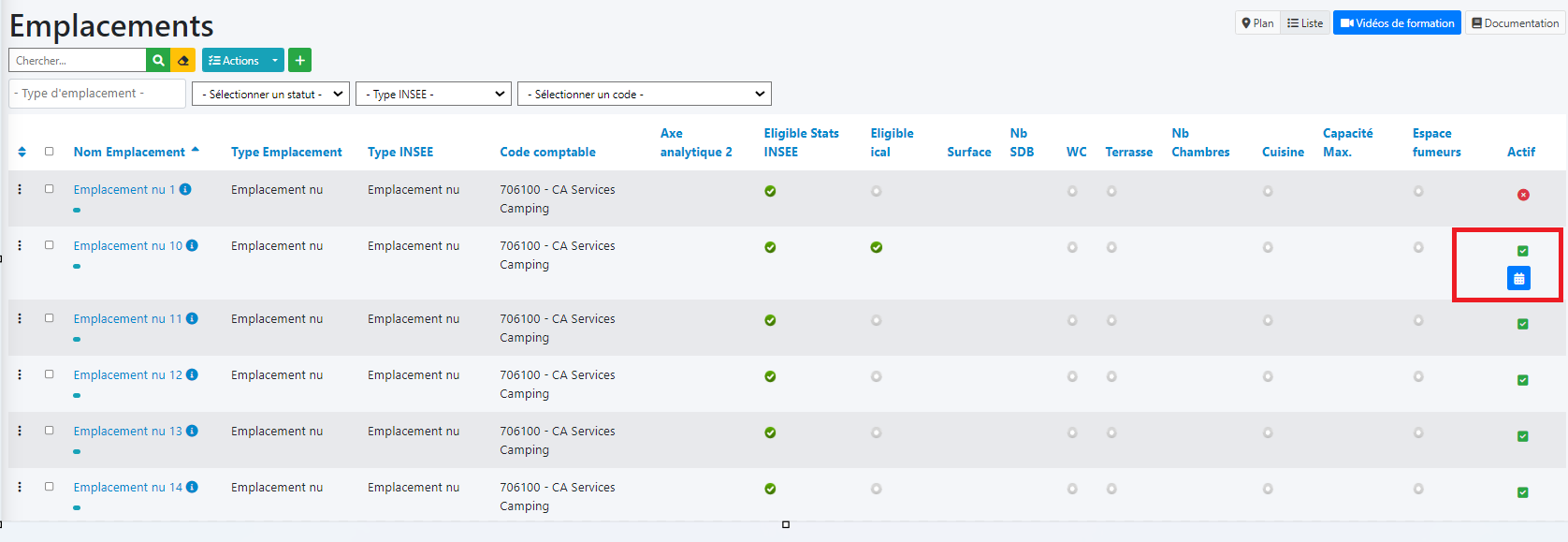Open the Actions dropdown
The image size is (1568, 542).
[x=242, y=61]
